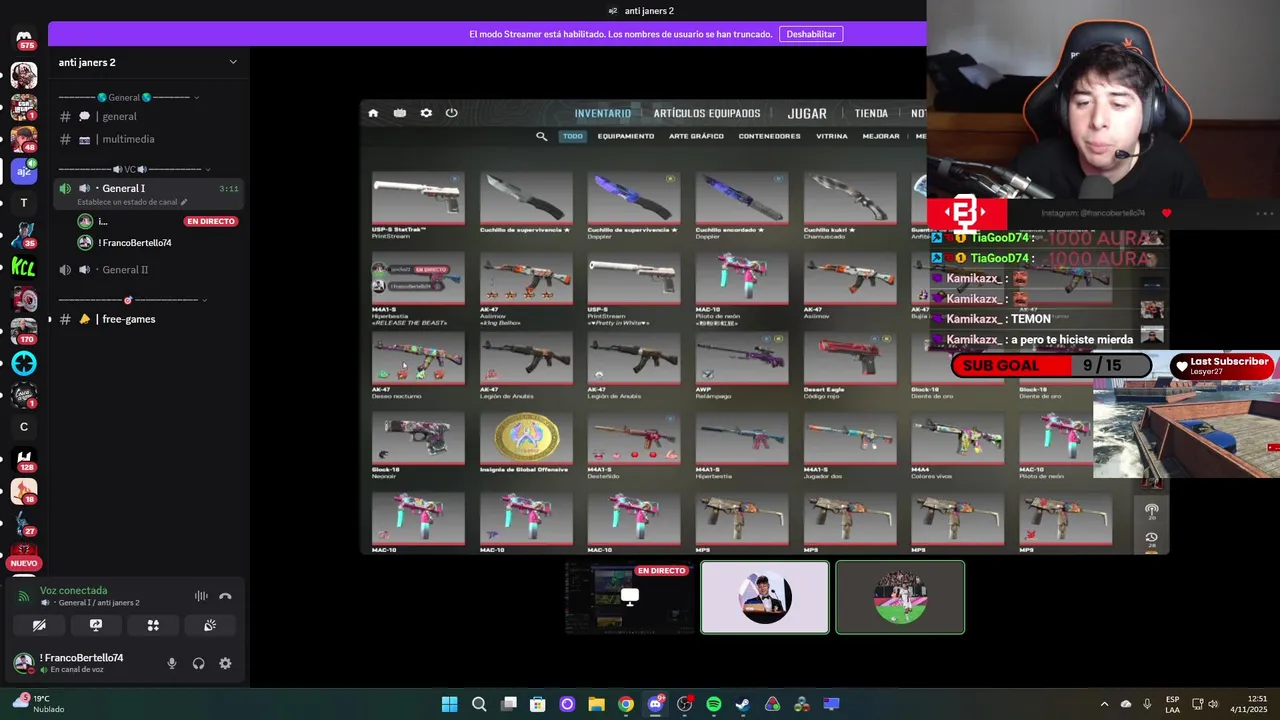Open Spotify from the taskbar

click(713, 704)
